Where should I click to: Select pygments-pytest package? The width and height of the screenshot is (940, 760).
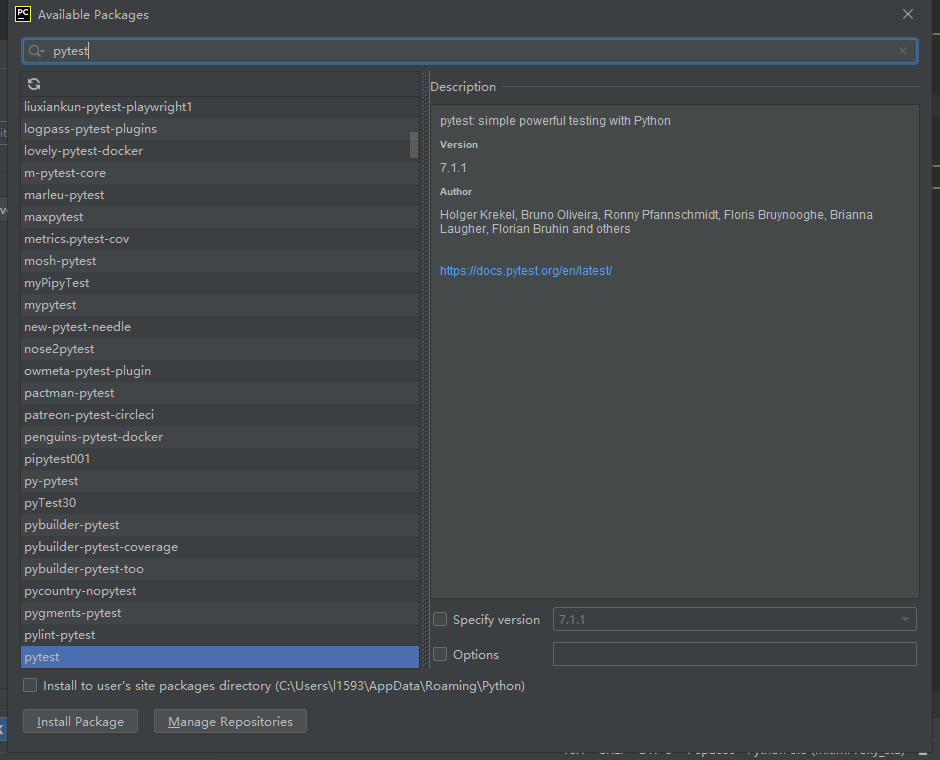tap(220, 613)
